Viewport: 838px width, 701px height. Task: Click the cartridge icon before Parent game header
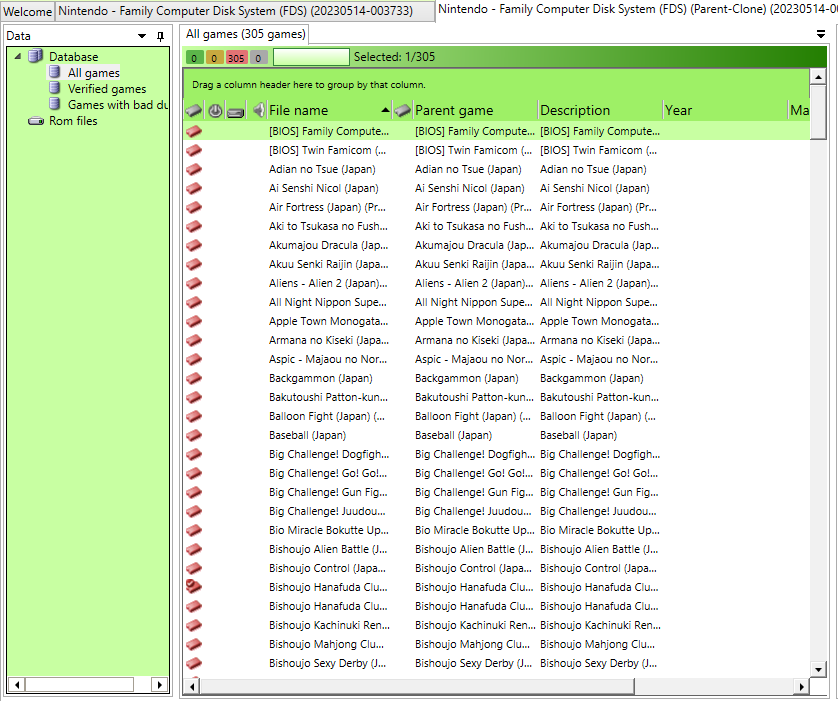402,111
